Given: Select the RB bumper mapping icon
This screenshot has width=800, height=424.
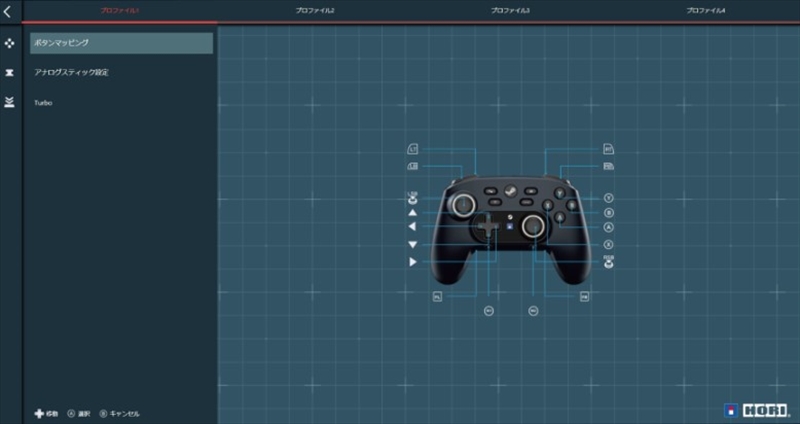Looking at the screenshot, I should [608, 166].
